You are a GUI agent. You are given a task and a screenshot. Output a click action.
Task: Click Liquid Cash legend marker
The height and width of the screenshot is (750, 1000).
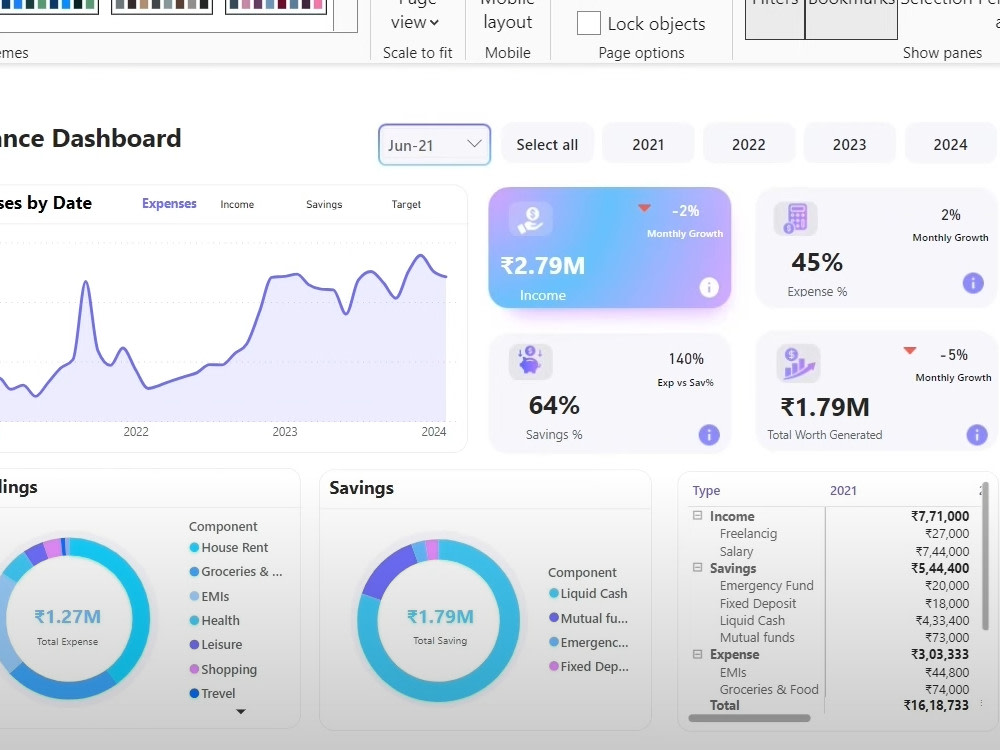pos(554,594)
